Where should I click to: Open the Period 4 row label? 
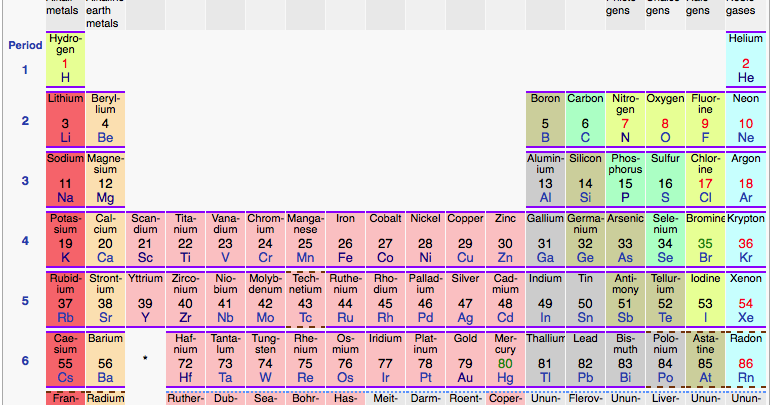coord(25,241)
